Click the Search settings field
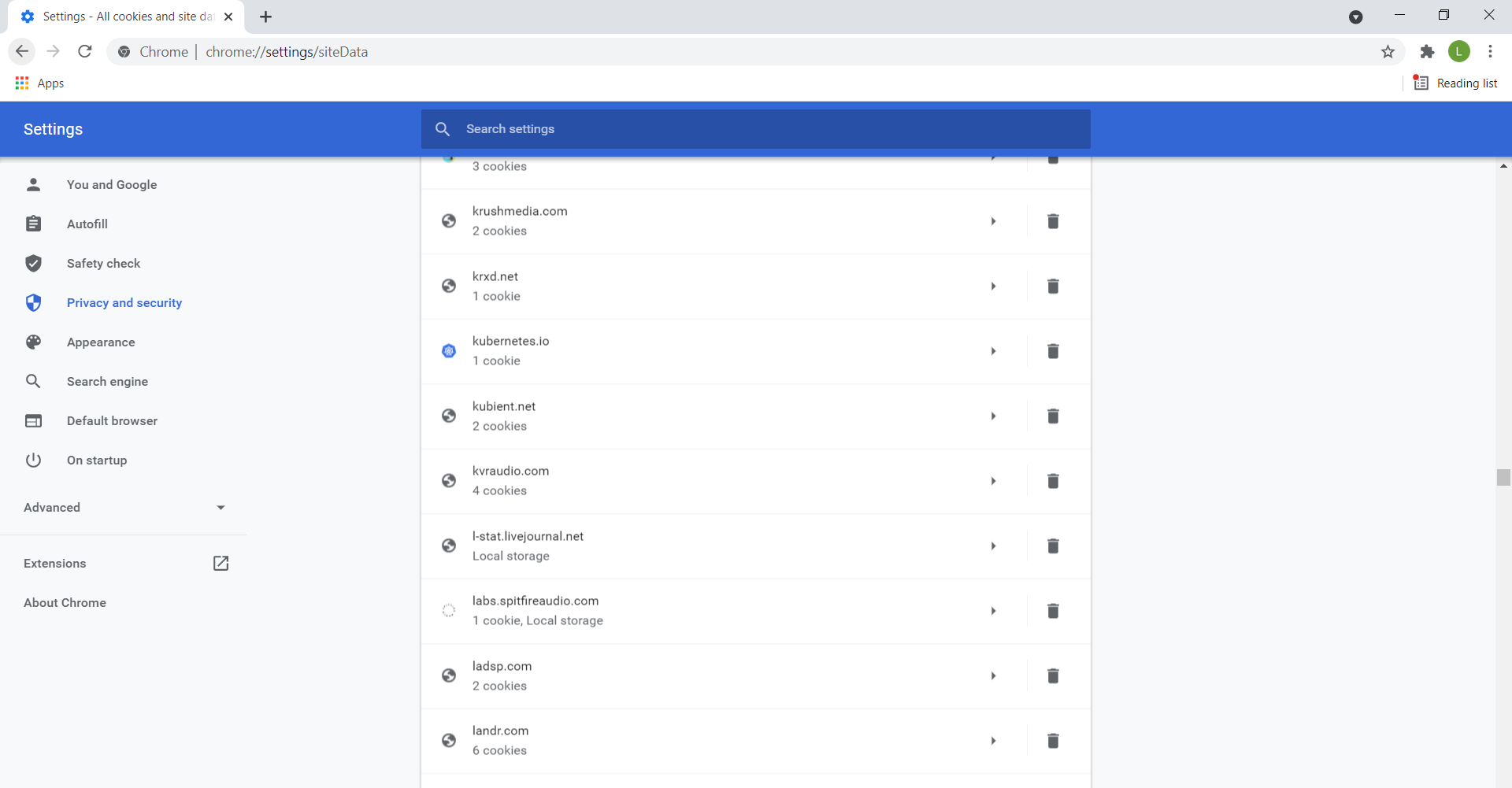The height and width of the screenshot is (788, 1512). pyautogui.click(x=756, y=129)
